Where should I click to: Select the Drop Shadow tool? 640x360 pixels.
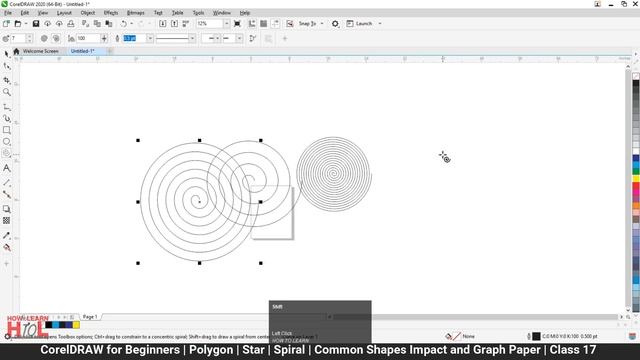[7, 209]
